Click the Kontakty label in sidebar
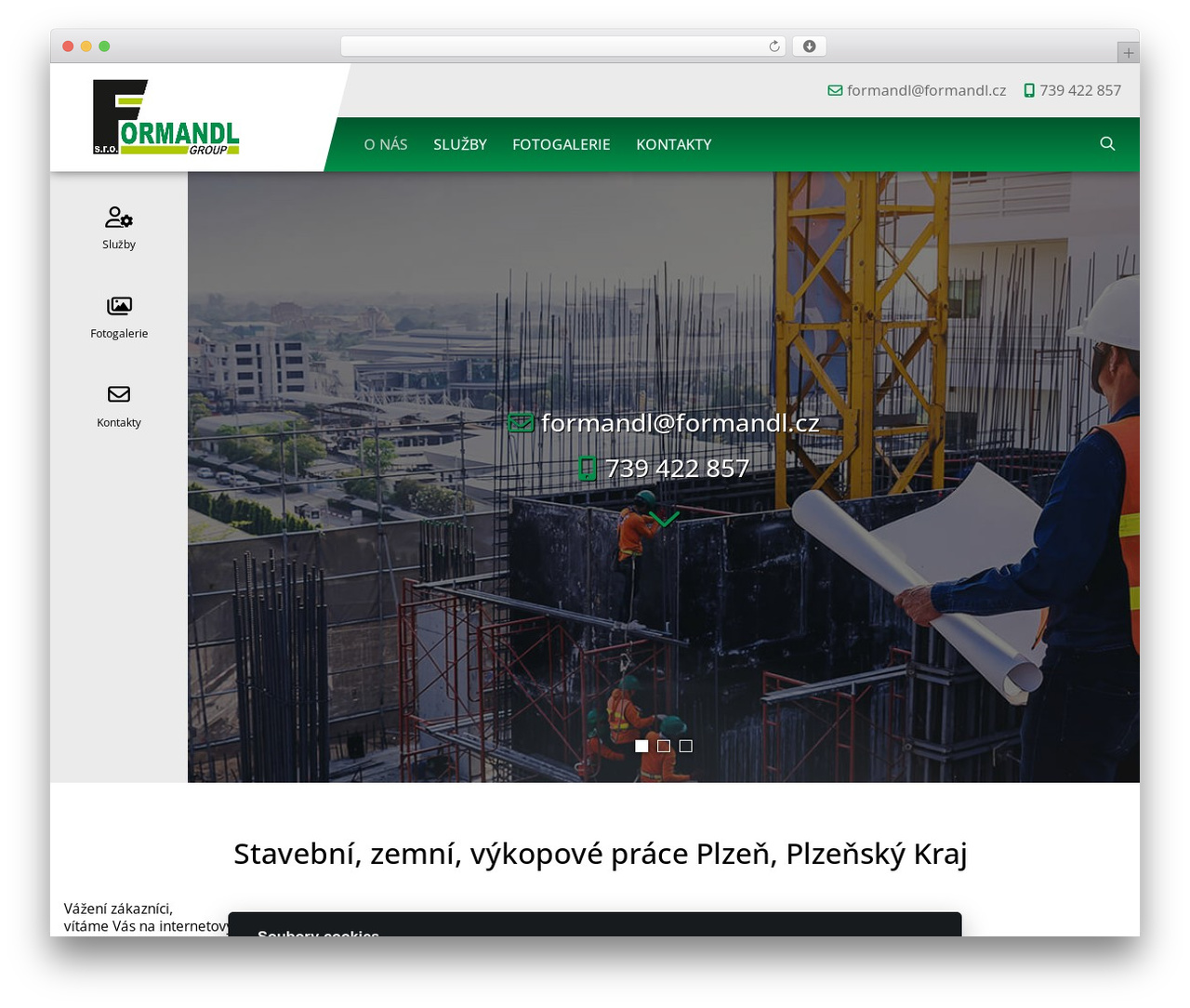This screenshot has width=1190, height=1008. pos(119,422)
